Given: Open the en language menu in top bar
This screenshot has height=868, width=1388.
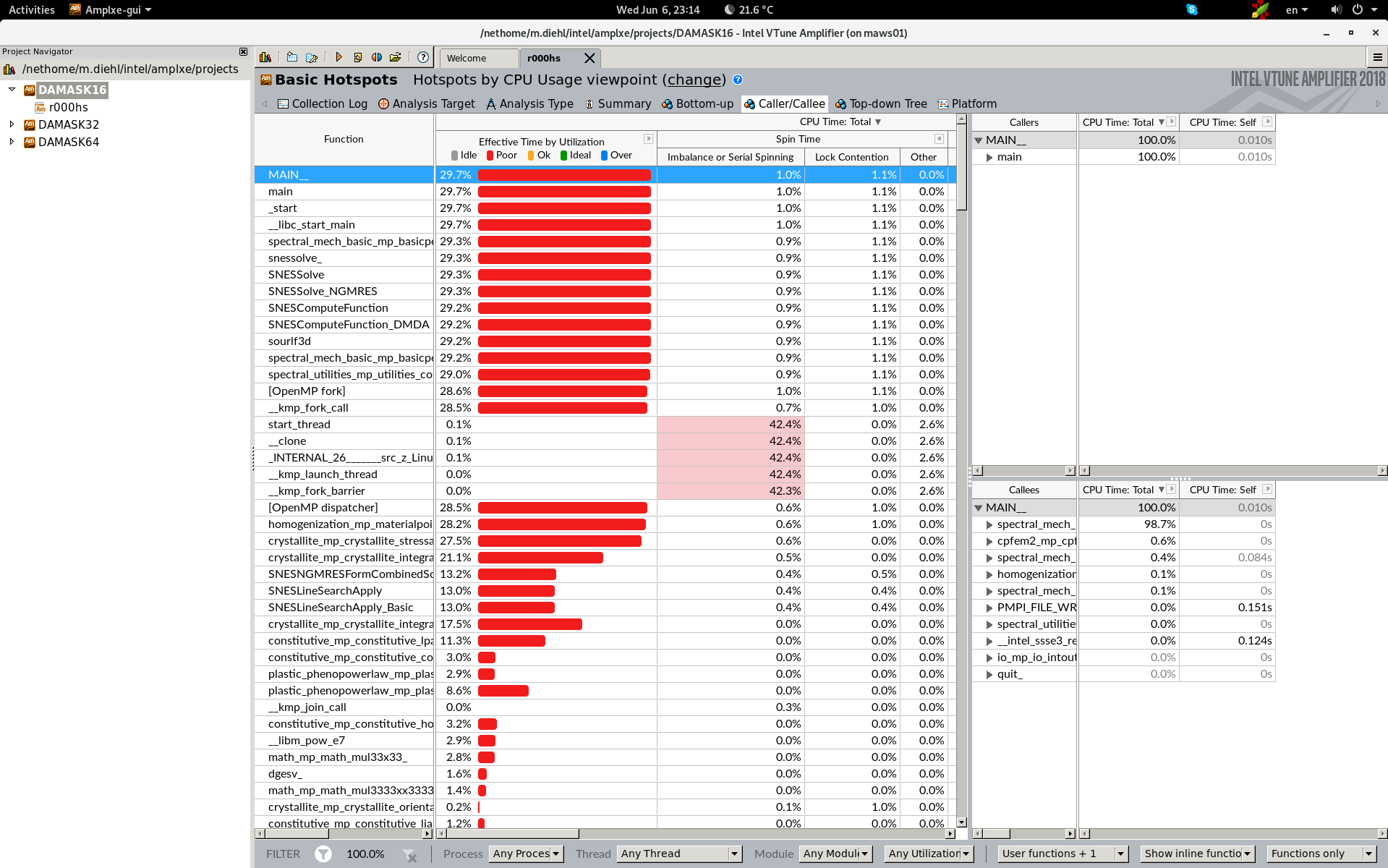Looking at the screenshot, I should pos(1296,9).
